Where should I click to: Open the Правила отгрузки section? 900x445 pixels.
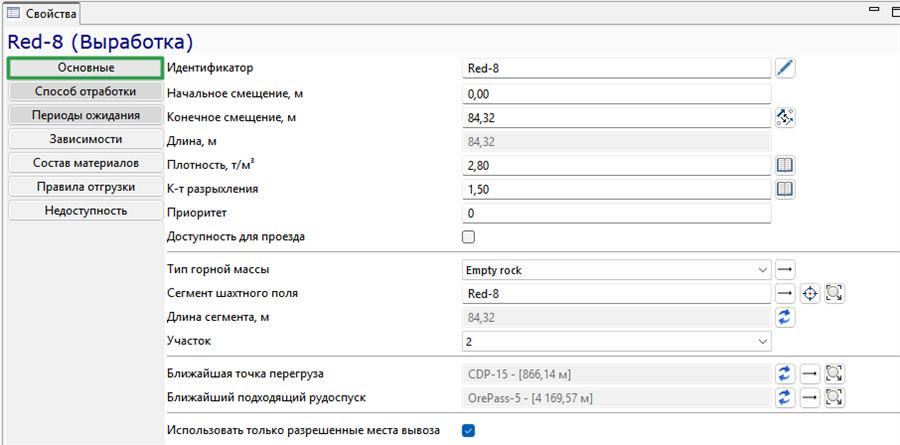(86, 187)
